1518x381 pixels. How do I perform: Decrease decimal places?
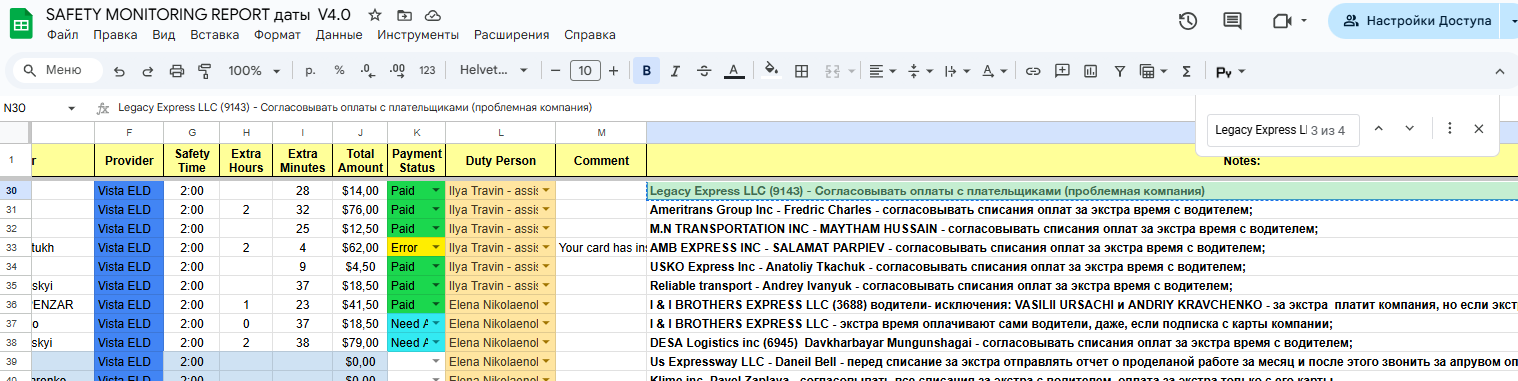(367, 71)
